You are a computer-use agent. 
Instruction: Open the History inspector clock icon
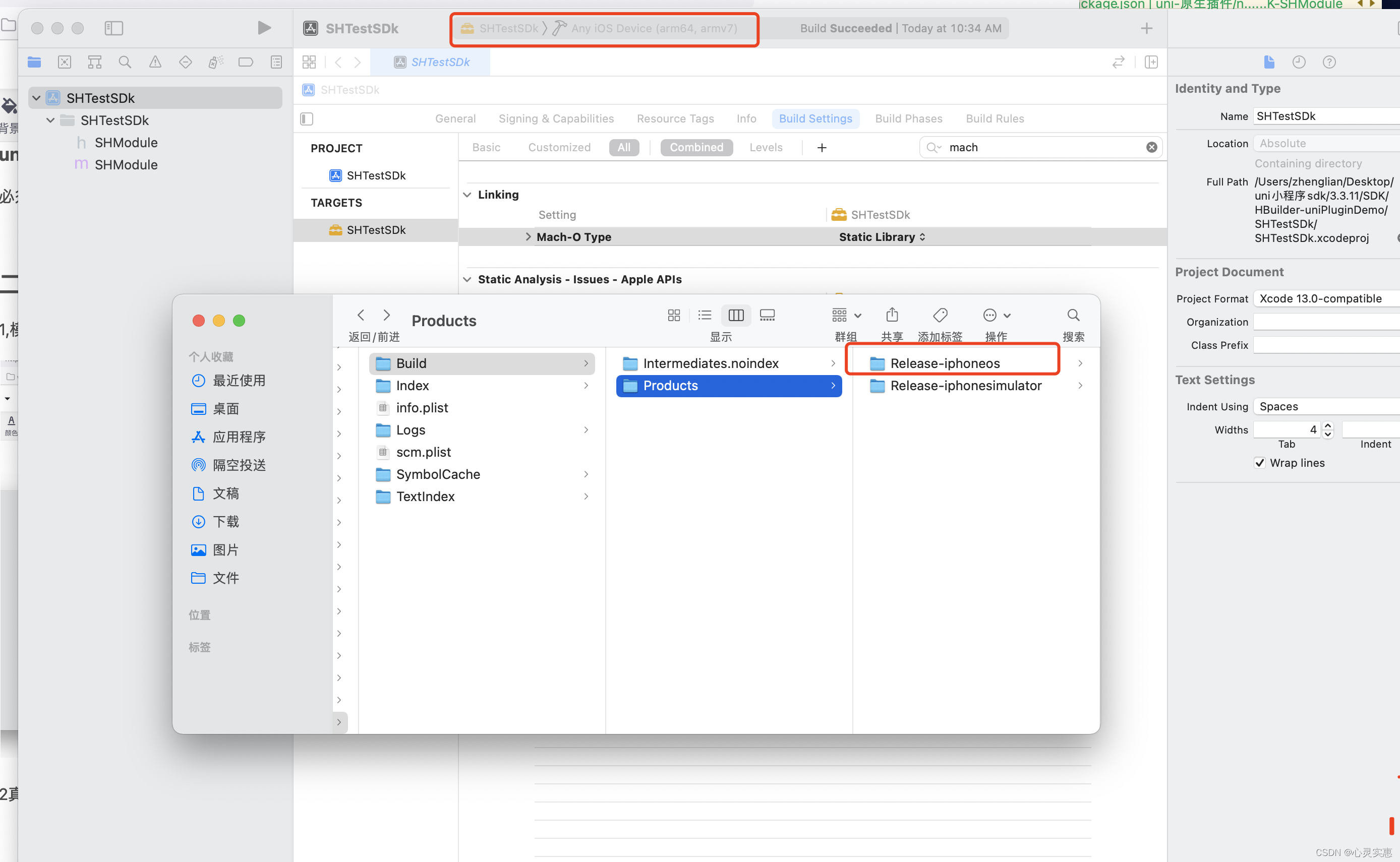pyautogui.click(x=1299, y=62)
